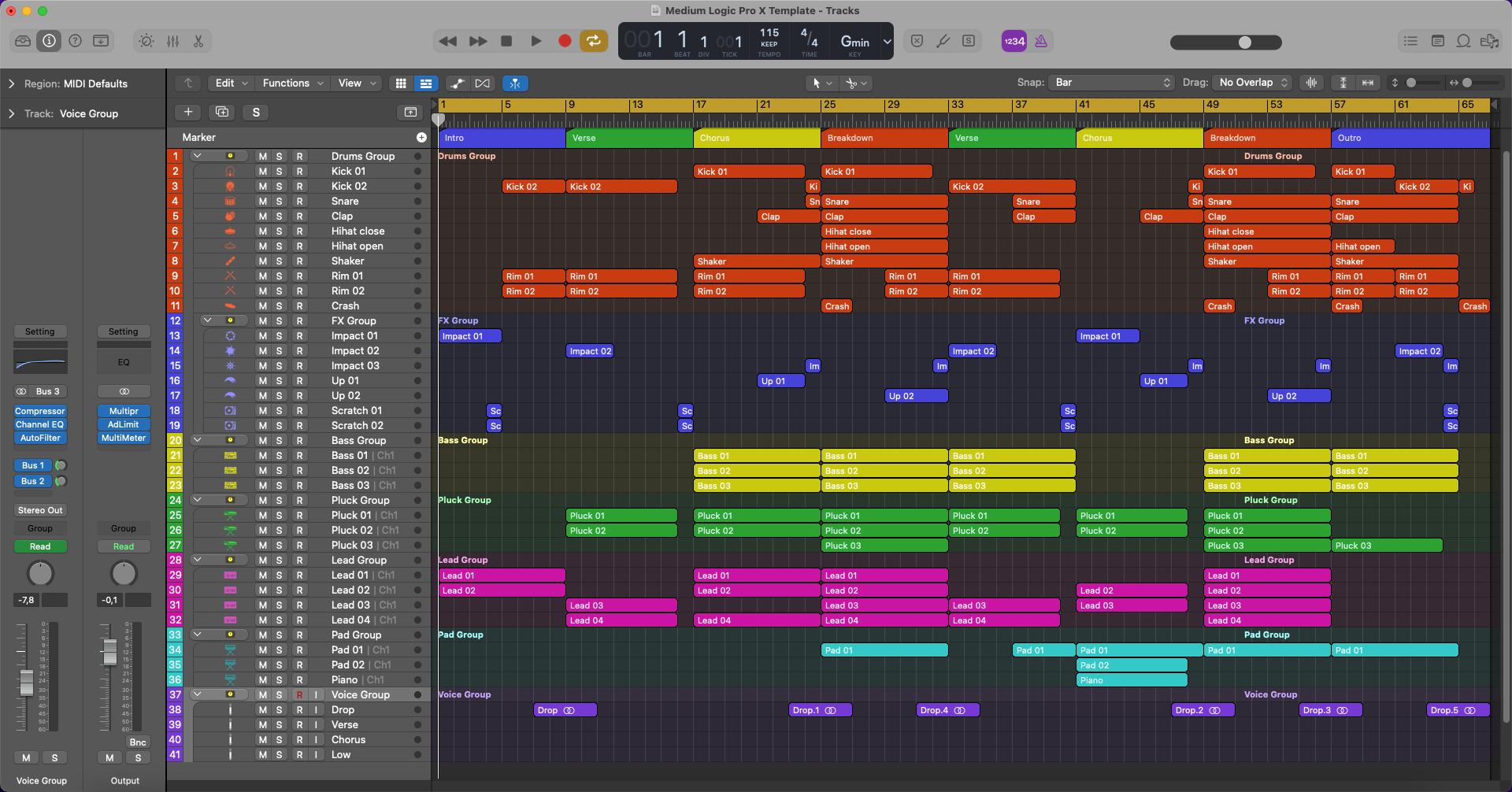Click the Compressor plugin slot

[x=40, y=411]
